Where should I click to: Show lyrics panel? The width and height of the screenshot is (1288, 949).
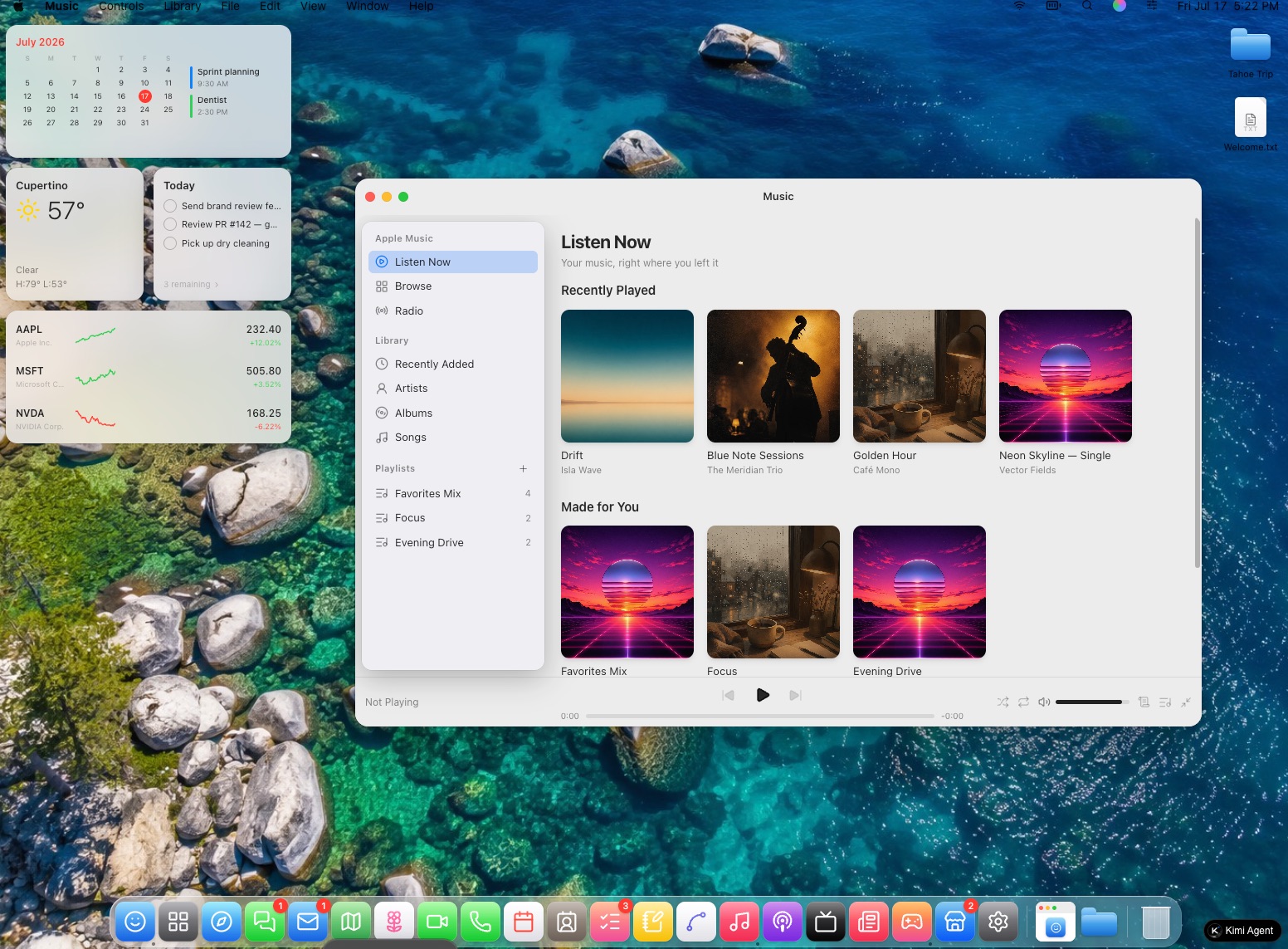(x=1144, y=702)
